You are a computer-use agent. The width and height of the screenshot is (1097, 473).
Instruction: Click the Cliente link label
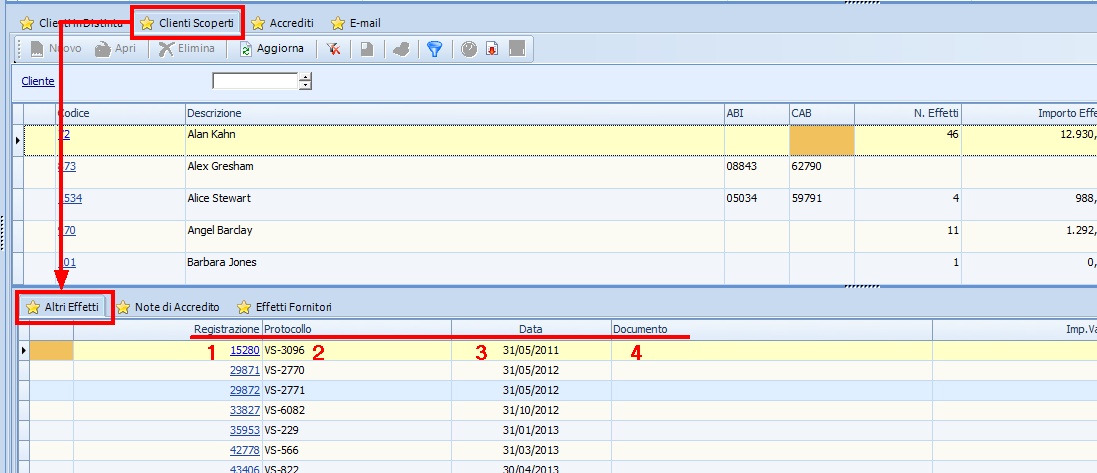click(38, 81)
